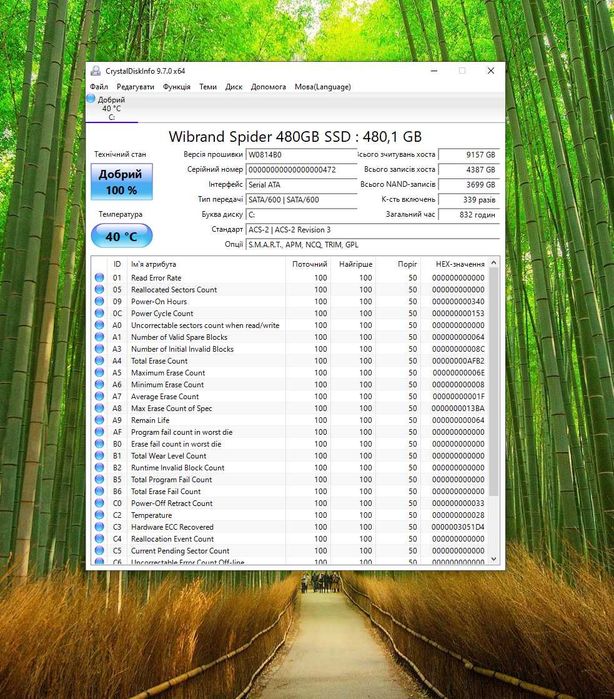Viewport: 614px width, 699px height.
Task: Sort table by ID column header
Action: (x=117, y=264)
